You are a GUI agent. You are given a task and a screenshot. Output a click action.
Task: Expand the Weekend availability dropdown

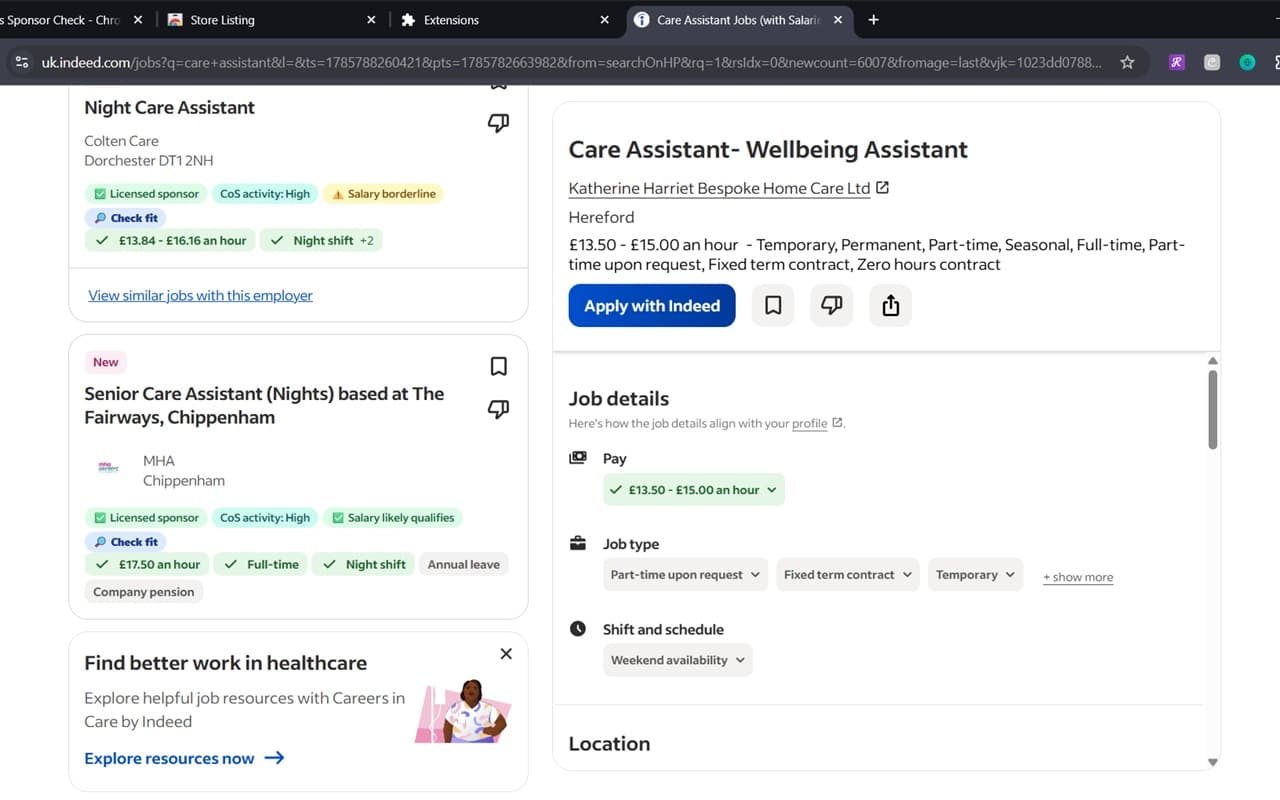[x=678, y=660]
